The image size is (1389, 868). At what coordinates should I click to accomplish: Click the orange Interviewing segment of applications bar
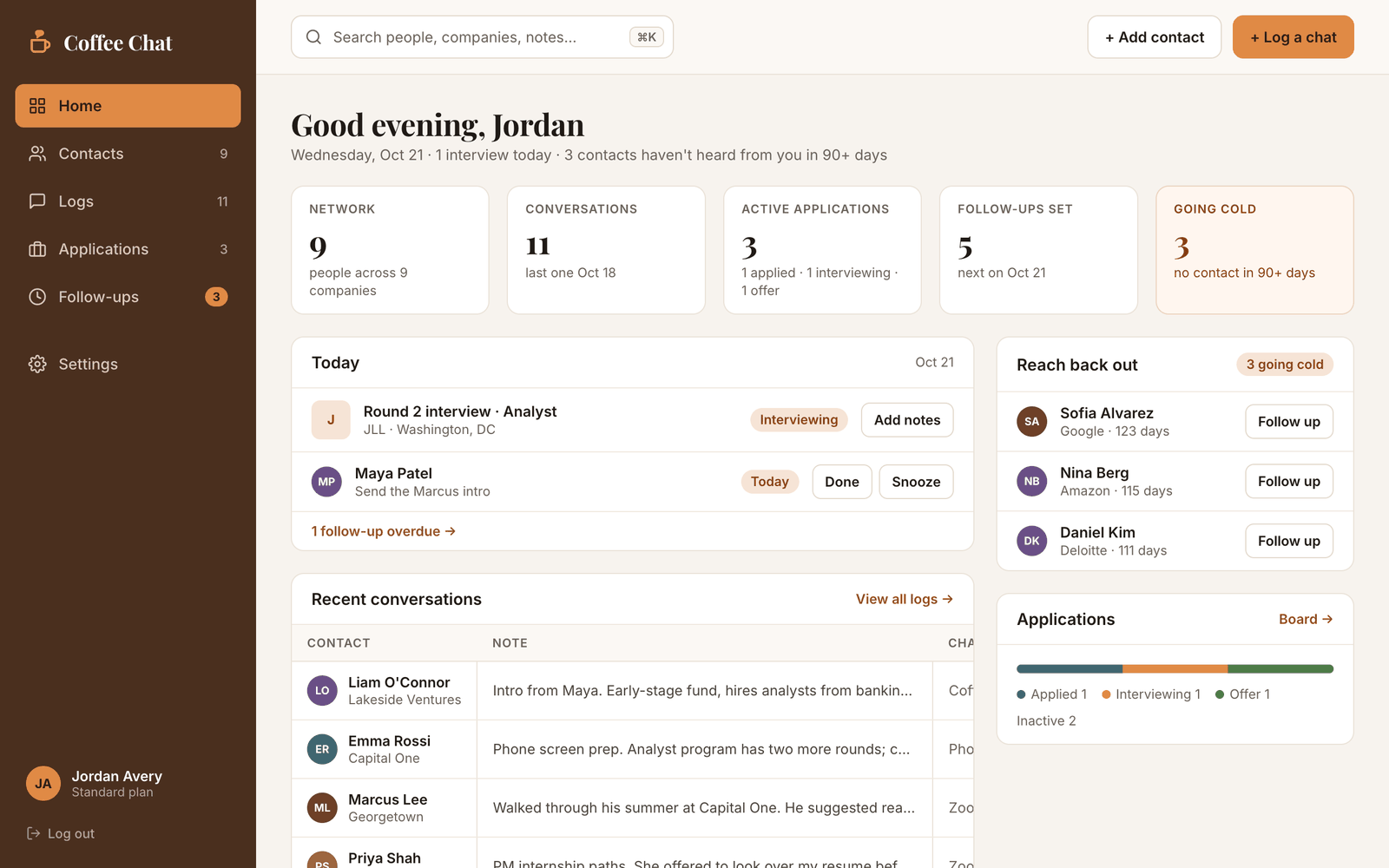click(1175, 669)
